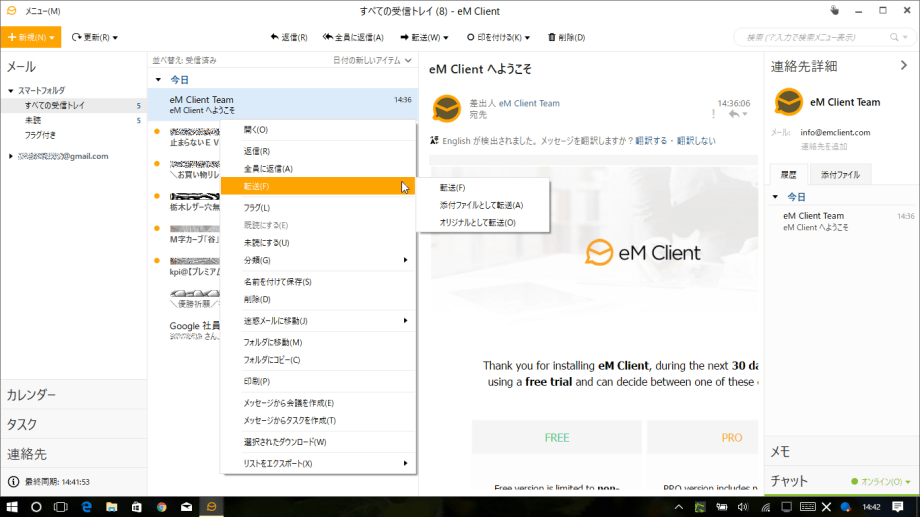
Task: Choose メッセージからタスクを作成(T) menu item
Action: (x=318, y=420)
